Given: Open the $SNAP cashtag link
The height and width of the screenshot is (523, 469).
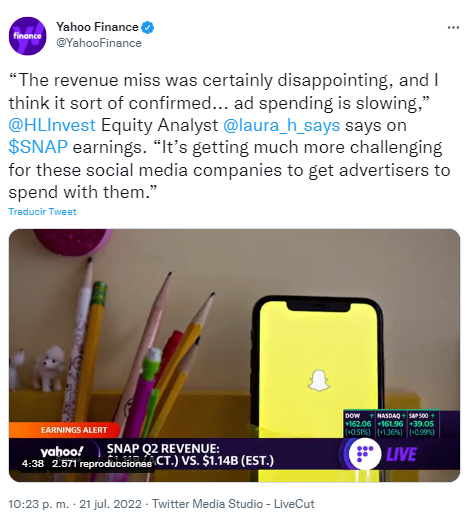Looking at the screenshot, I should 38,147.
